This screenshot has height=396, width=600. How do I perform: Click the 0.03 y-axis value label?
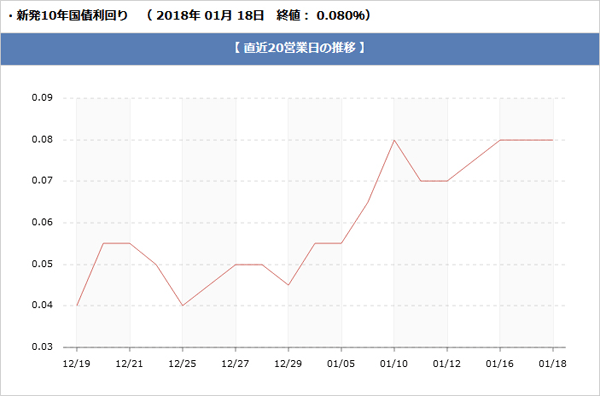coord(42,347)
